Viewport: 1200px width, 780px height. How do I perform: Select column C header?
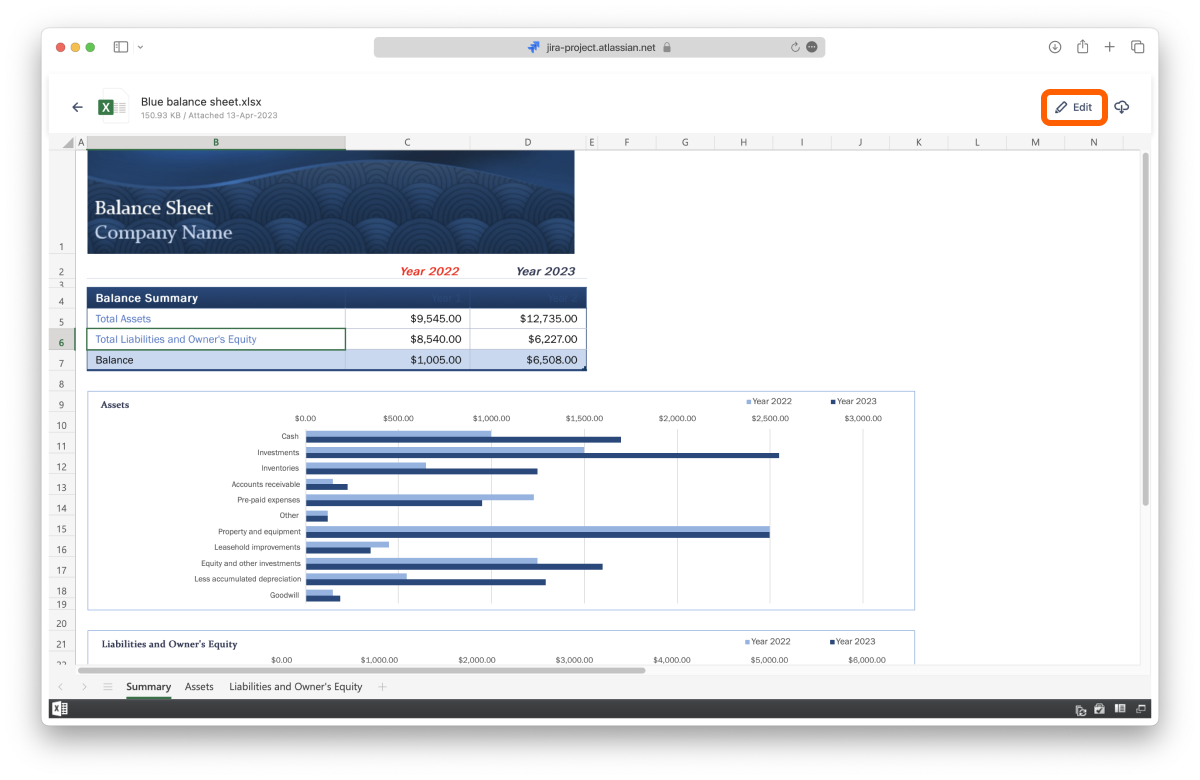407,142
